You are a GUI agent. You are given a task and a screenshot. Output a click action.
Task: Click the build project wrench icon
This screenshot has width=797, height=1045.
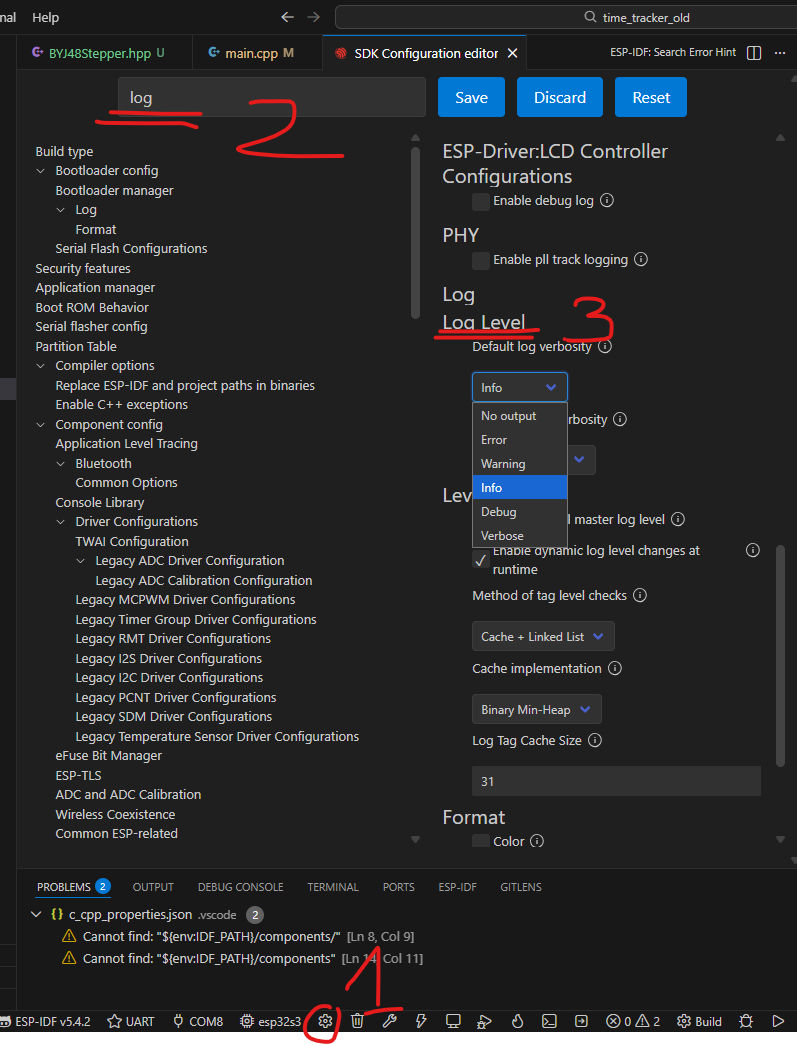(x=389, y=1021)
